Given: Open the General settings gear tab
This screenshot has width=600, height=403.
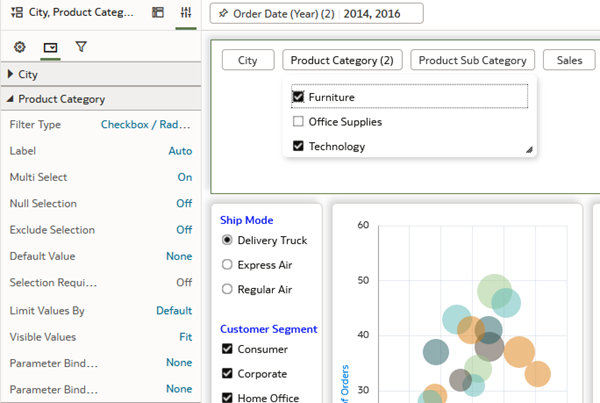Looking at the screenshot, I should pyautogui.click(x=20, y=47).
